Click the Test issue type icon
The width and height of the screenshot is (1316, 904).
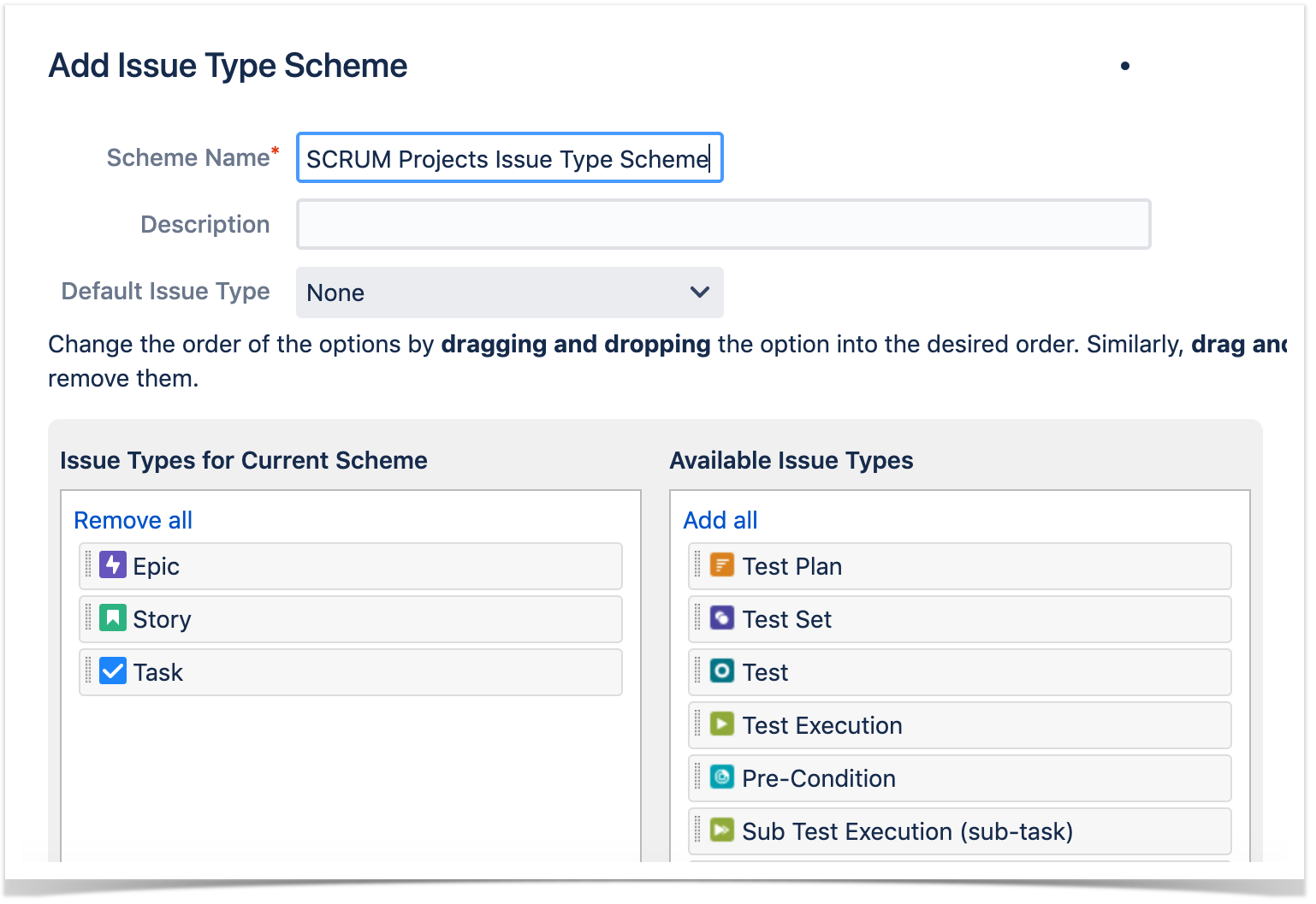tap(722, 671)
